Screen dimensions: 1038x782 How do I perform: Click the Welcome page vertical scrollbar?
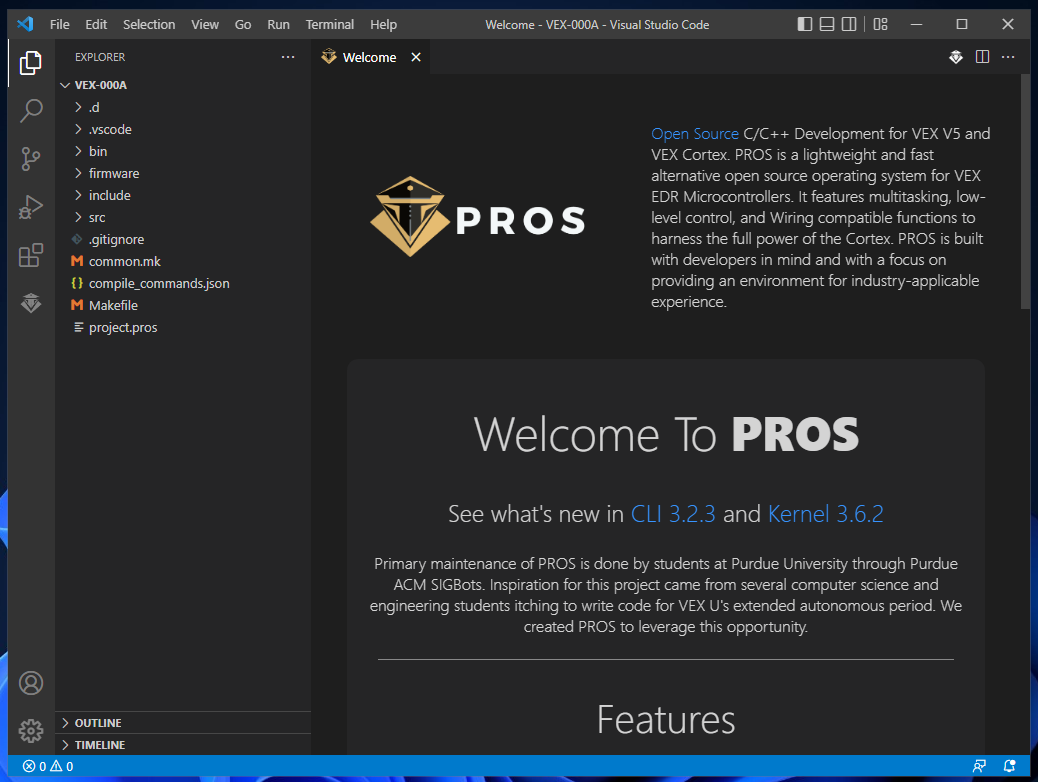pyautogui.click(x=1025, y=192)
